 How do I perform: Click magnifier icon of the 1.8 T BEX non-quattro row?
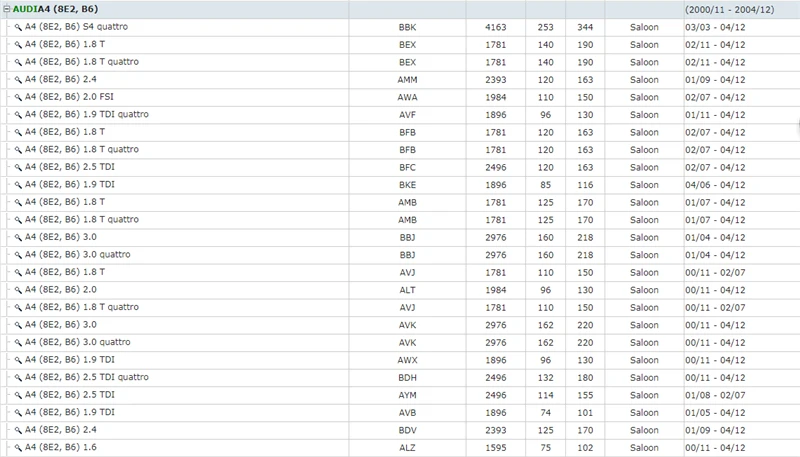[18, 45]
